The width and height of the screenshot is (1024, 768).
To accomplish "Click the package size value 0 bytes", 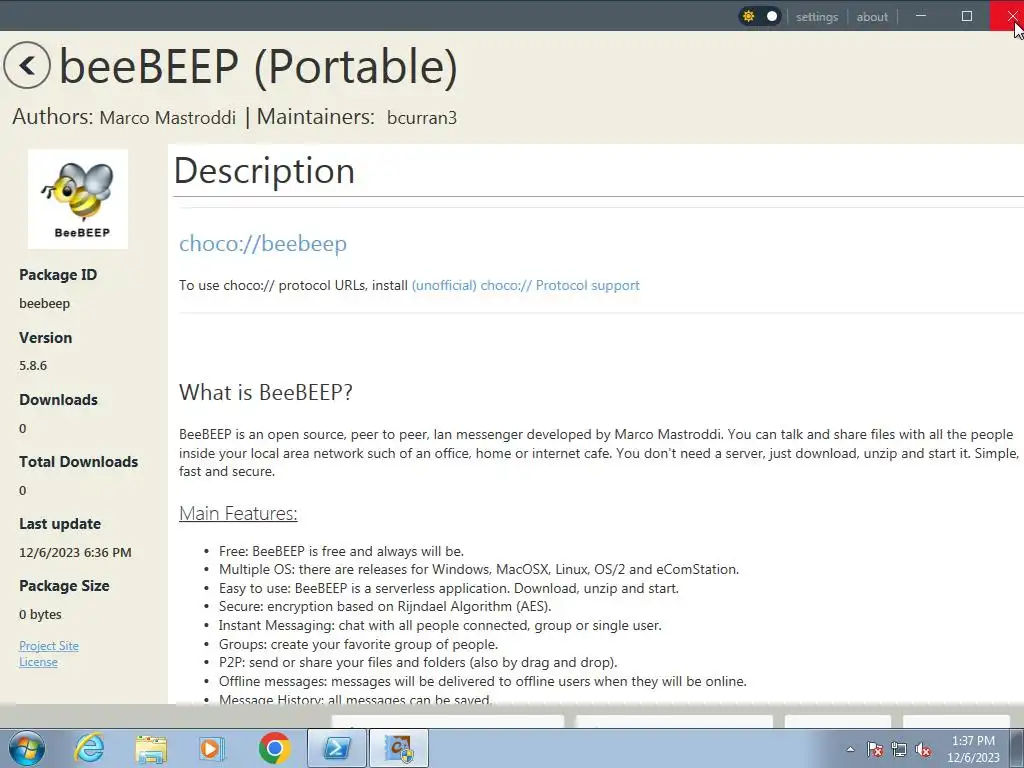I will click(40, 615).
